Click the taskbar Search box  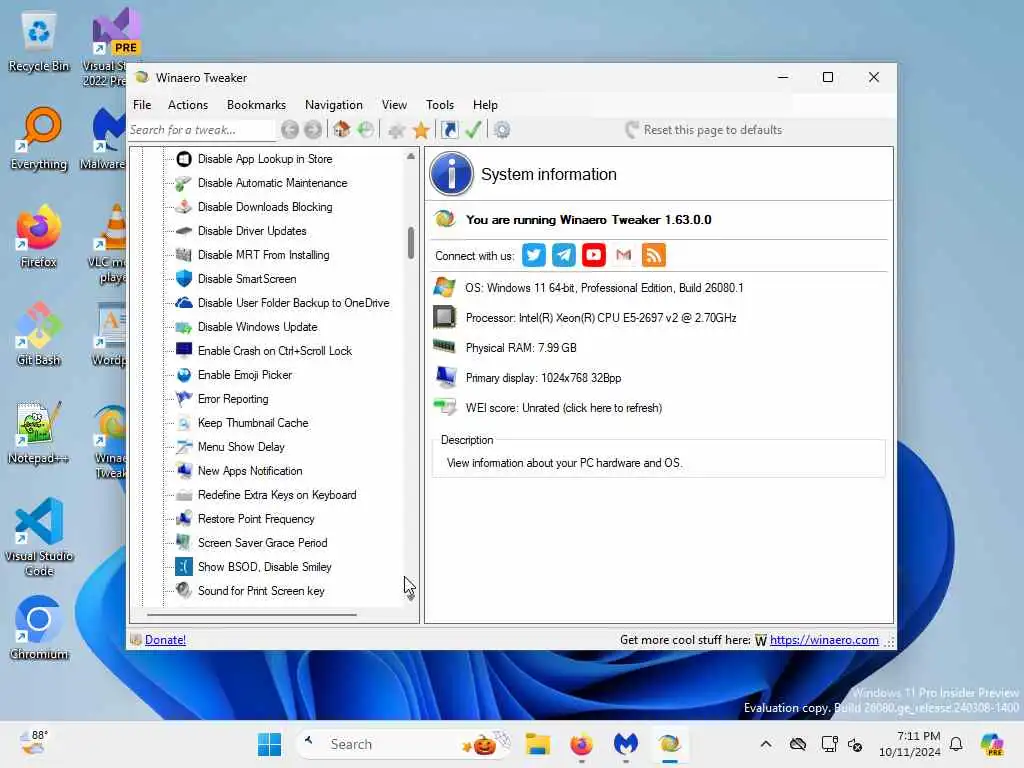tap(404, 744)
